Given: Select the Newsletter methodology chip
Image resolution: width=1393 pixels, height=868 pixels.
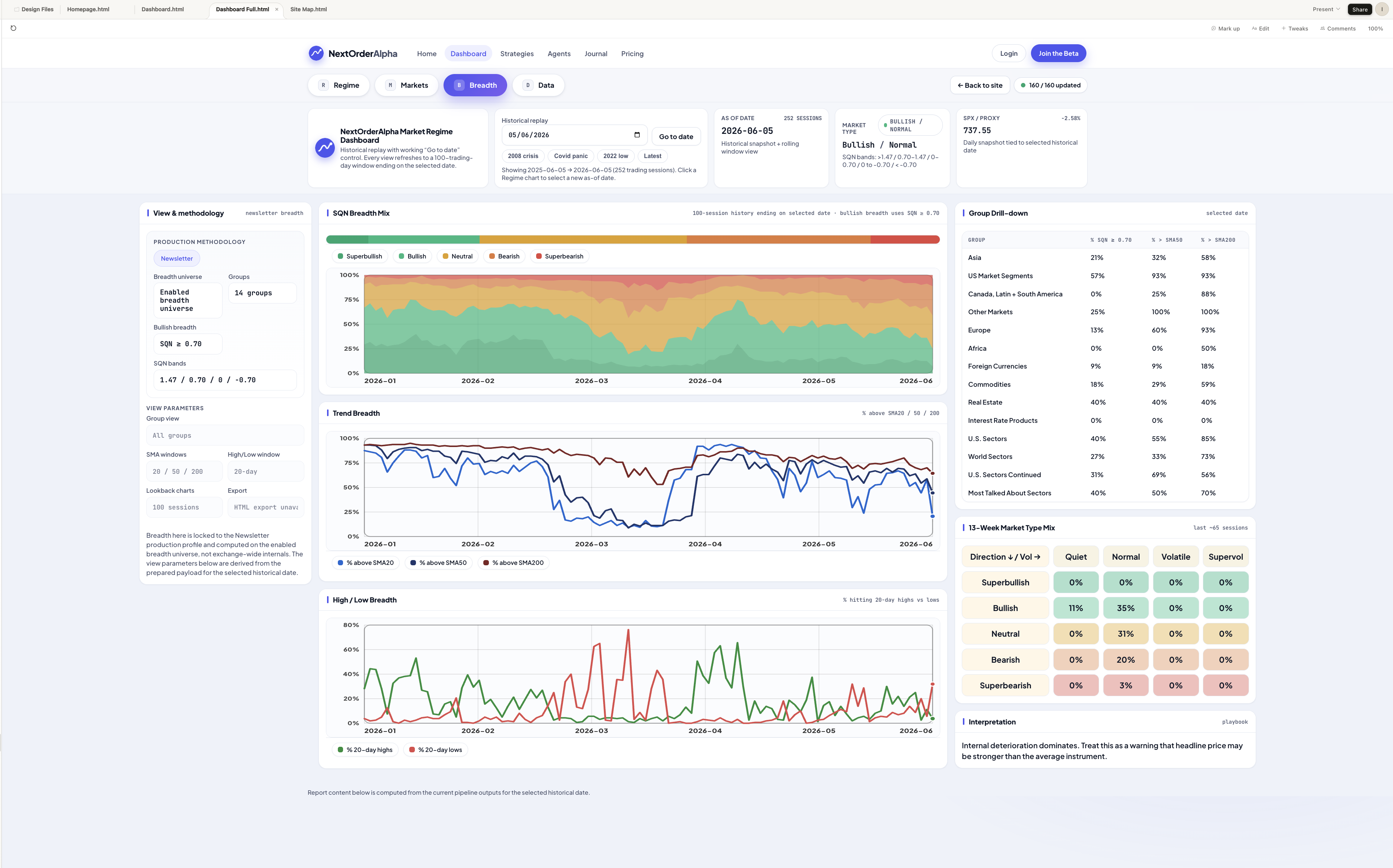Looking at the screenshot, I should tap(177, 258).
